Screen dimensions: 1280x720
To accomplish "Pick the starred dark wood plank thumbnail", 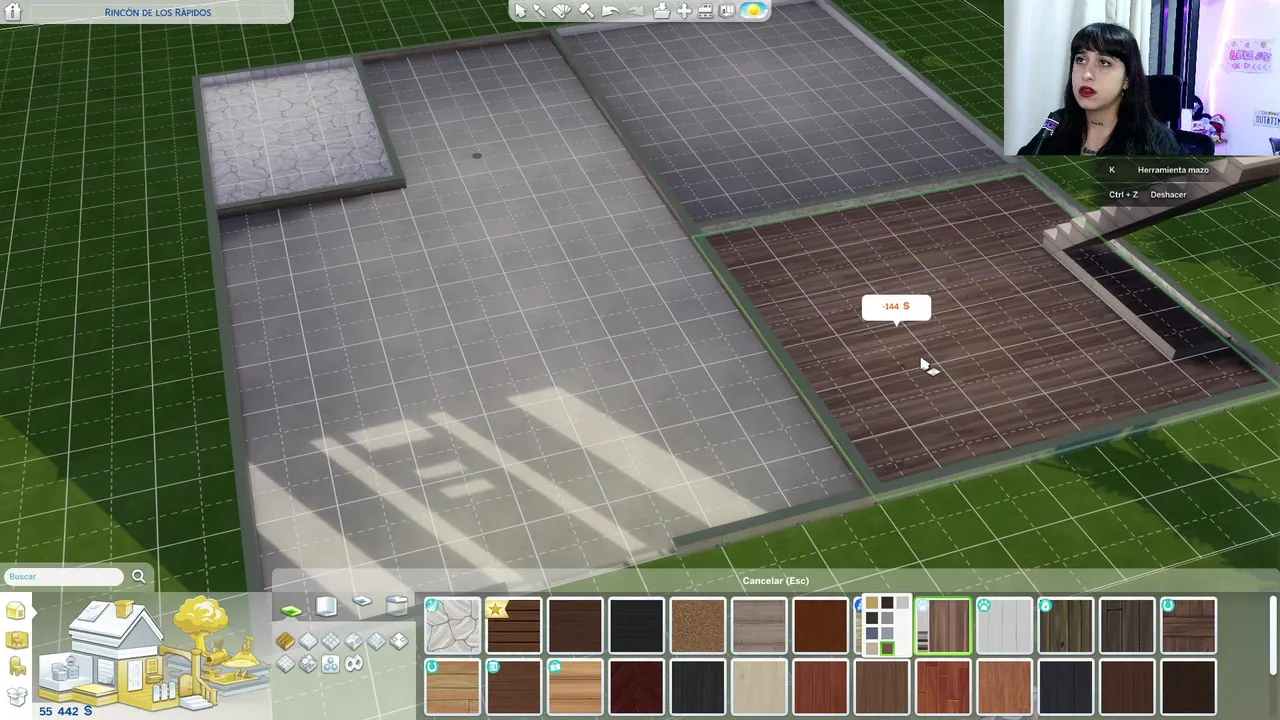I will [x=513, y=625].
